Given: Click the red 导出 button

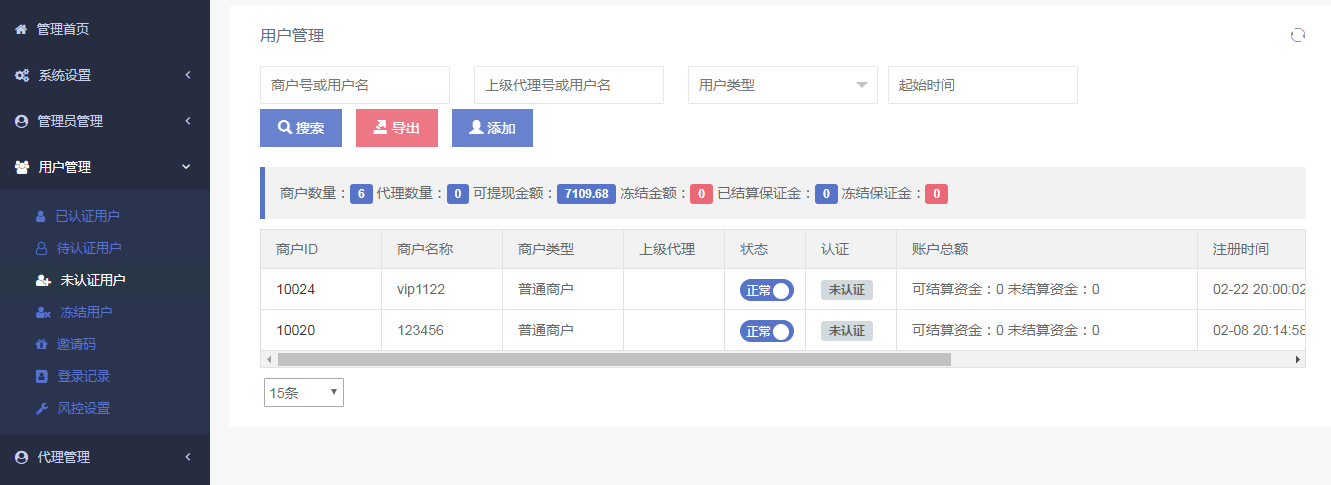Looking at the screenshot, I should 396,128.
